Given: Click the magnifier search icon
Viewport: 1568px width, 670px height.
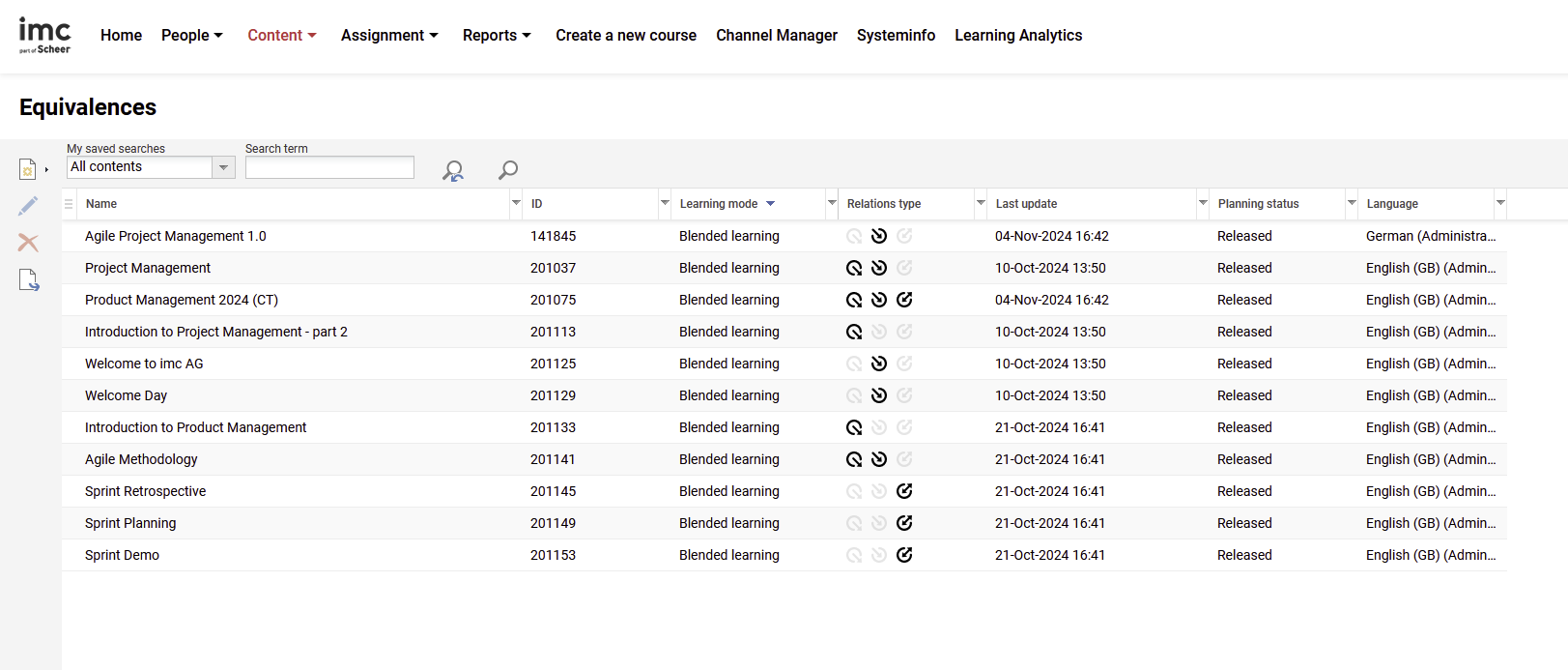Looking at the screenshot, I should pyautogui.click(x=508, y=170).
